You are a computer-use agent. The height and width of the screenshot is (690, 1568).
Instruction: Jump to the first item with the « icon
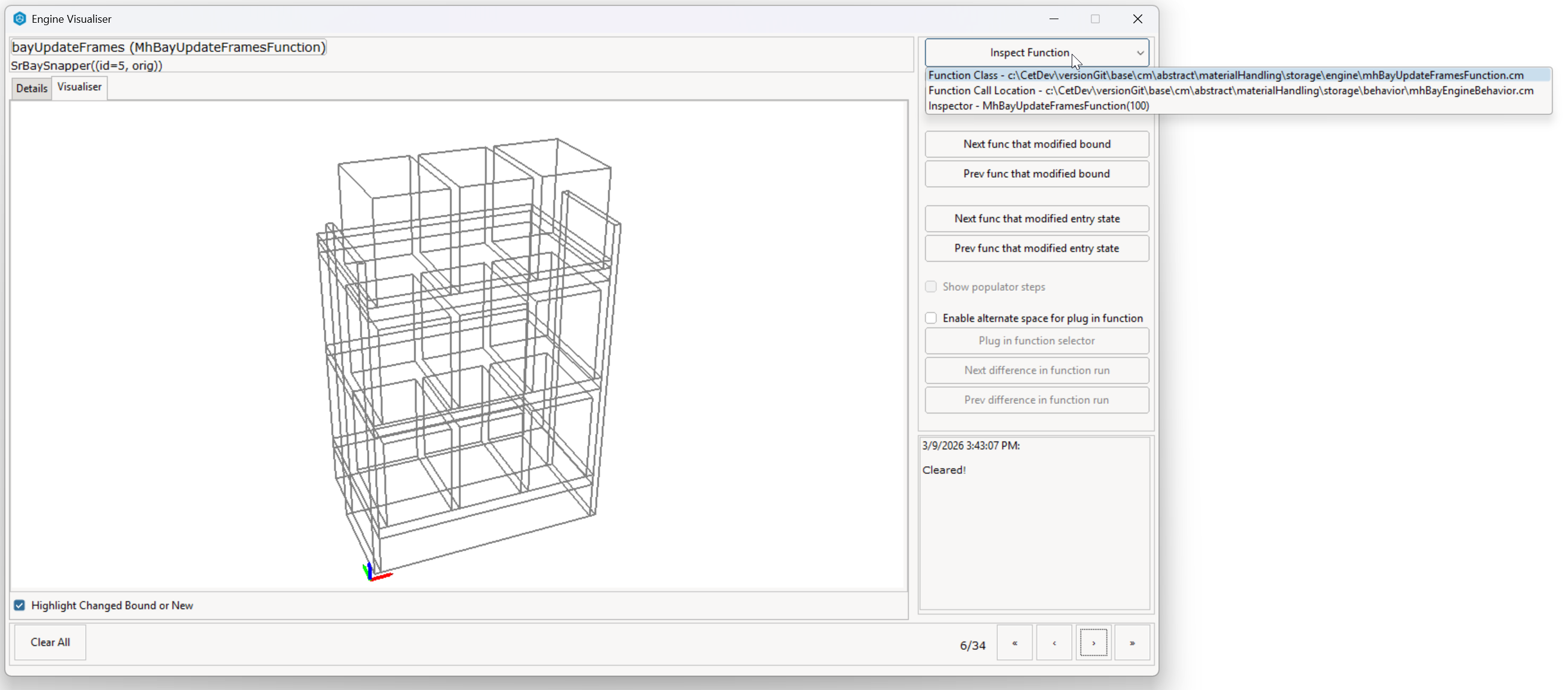point(1014,643)
